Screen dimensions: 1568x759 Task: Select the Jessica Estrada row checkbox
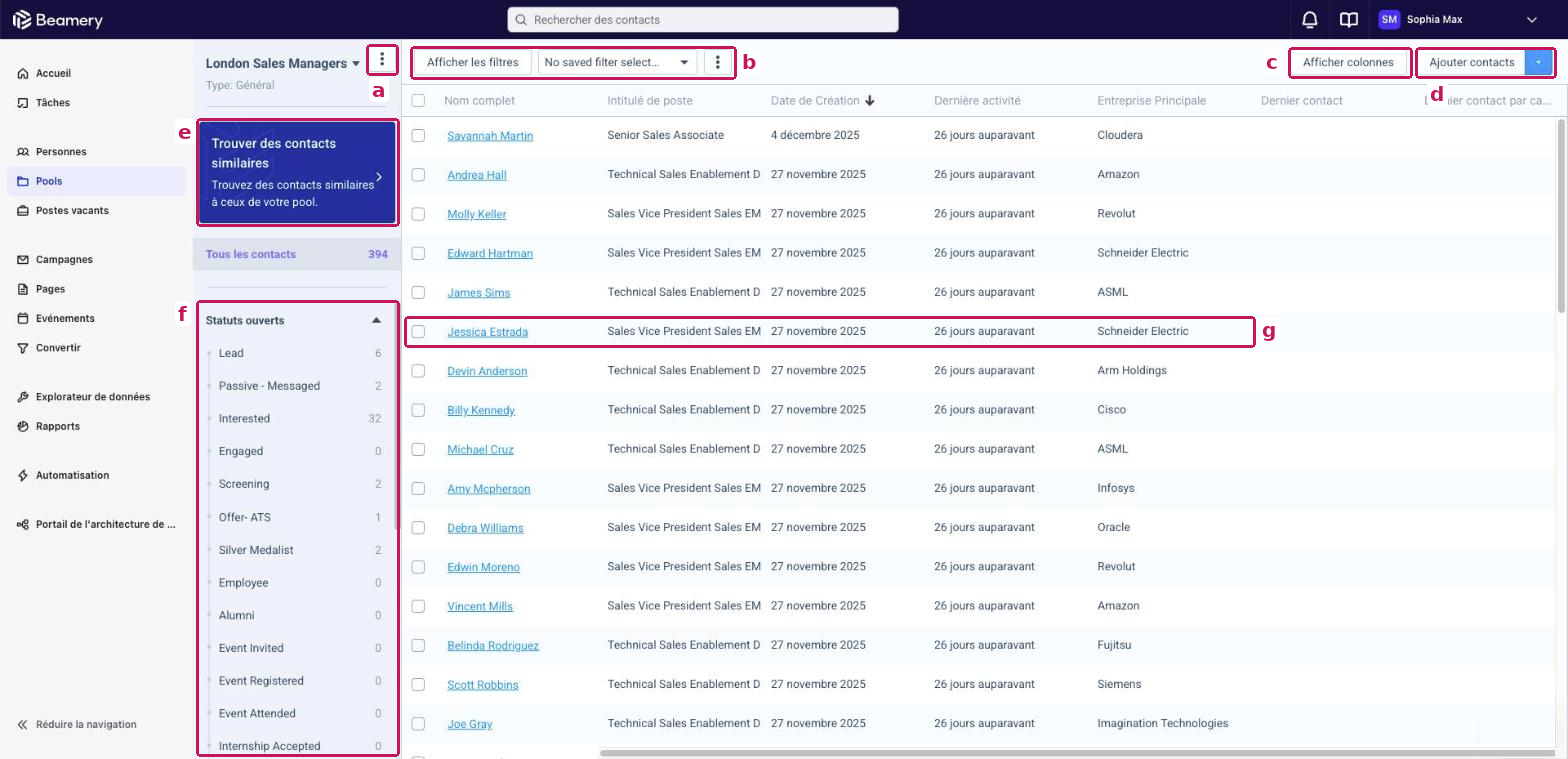coord(418,331)
